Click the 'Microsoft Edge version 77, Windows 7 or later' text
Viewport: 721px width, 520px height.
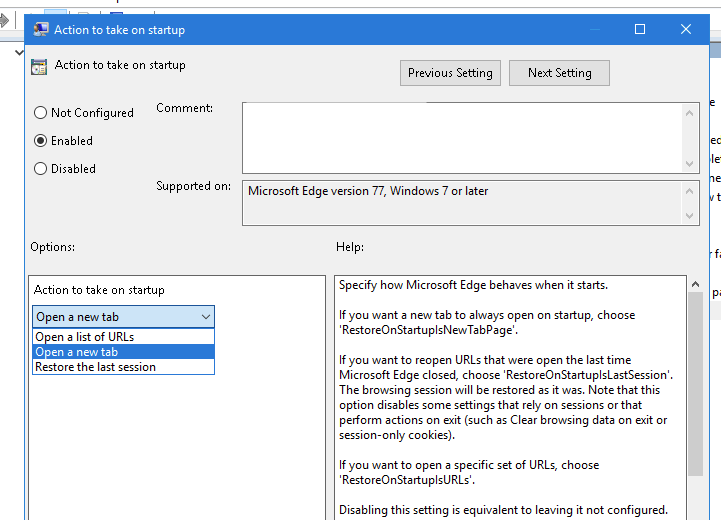click(368, 191)
